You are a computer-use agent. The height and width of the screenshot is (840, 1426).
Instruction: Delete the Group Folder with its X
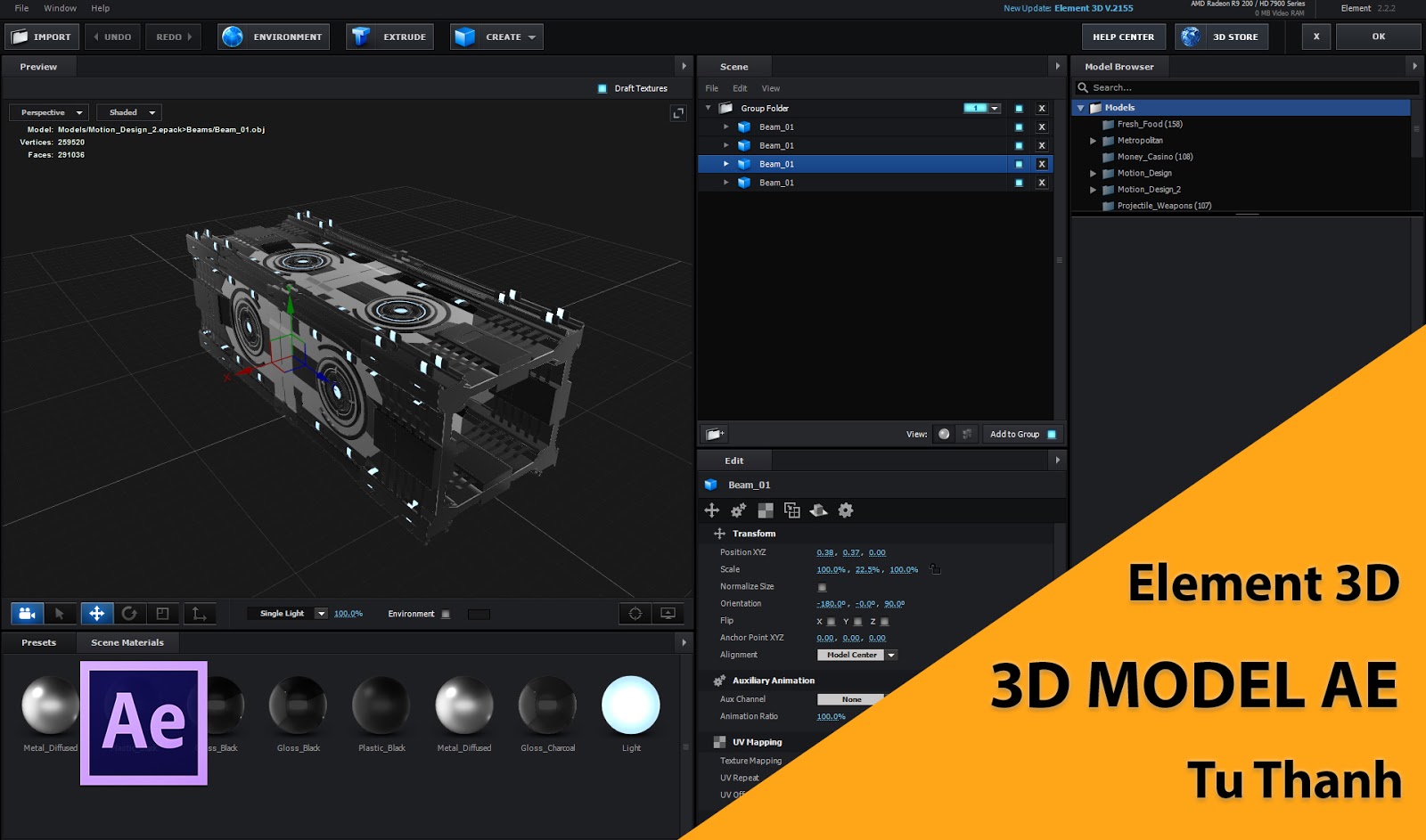1041,109
